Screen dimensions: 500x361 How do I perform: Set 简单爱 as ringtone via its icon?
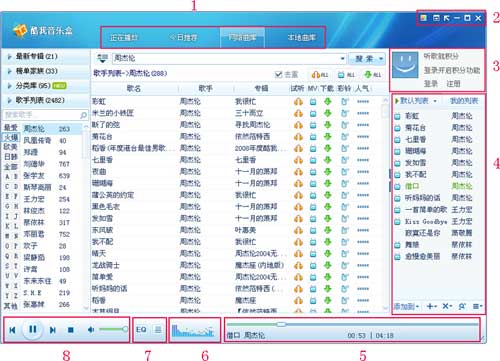345,277
